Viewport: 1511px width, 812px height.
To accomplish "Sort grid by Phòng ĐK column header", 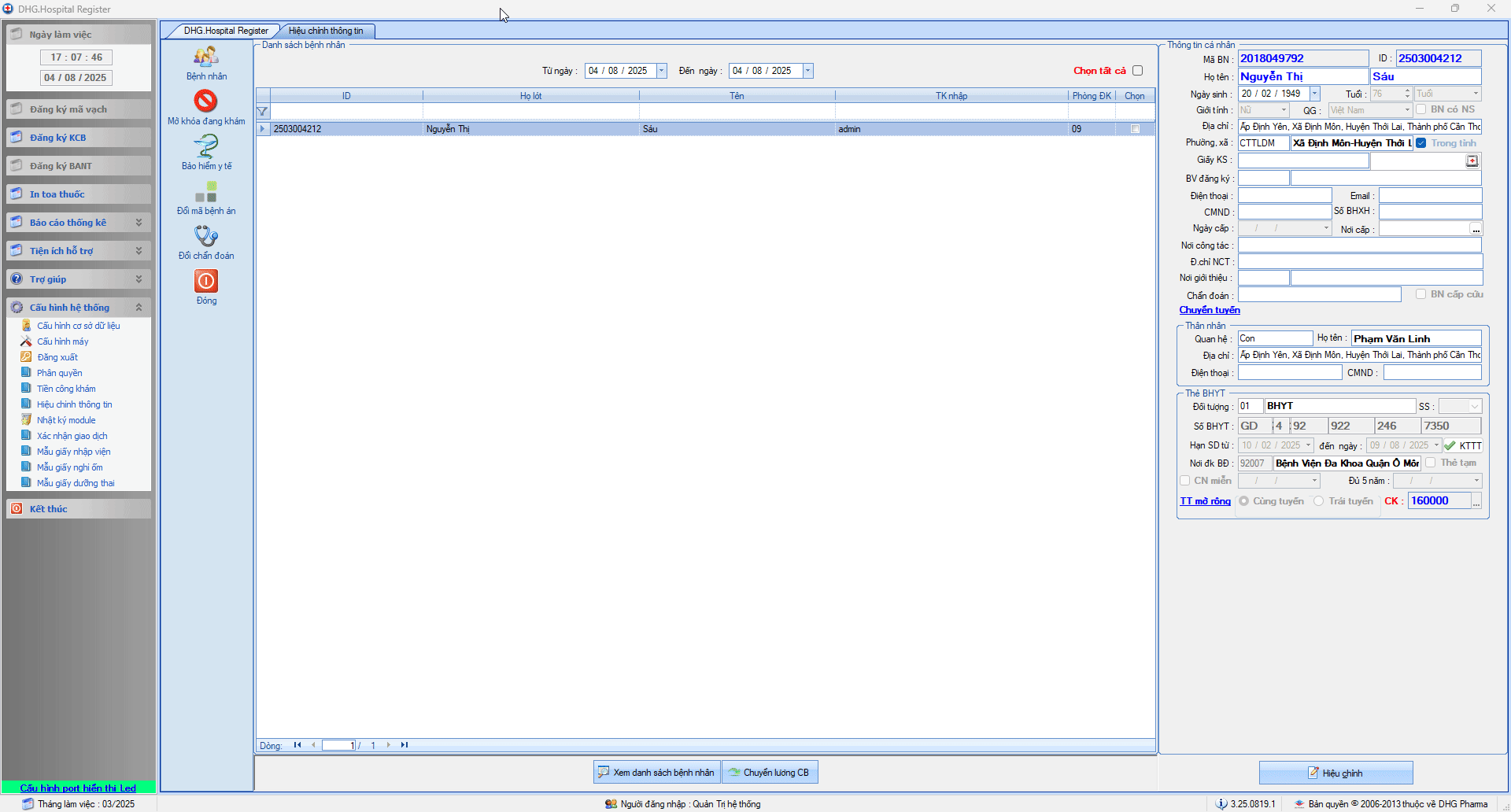I will (1092, 96).
